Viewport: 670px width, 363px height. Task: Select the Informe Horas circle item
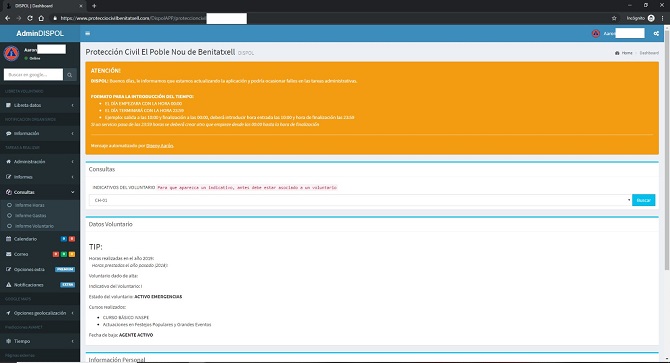[x=9, y=205]
